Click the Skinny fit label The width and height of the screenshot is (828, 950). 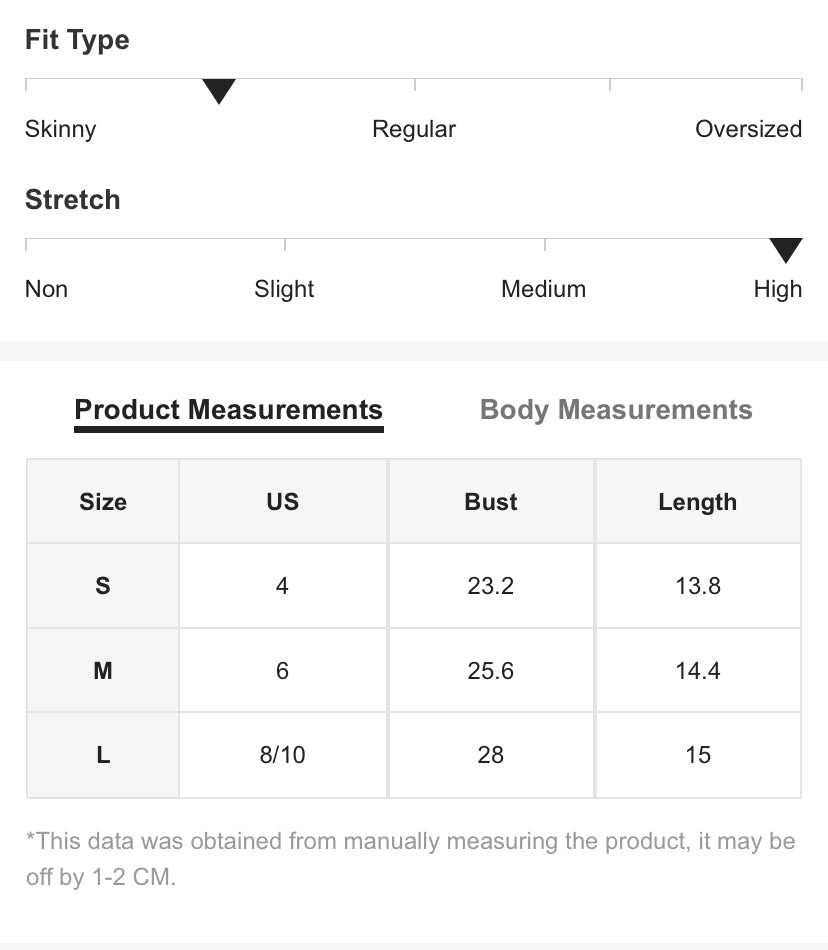coord(61,129)
